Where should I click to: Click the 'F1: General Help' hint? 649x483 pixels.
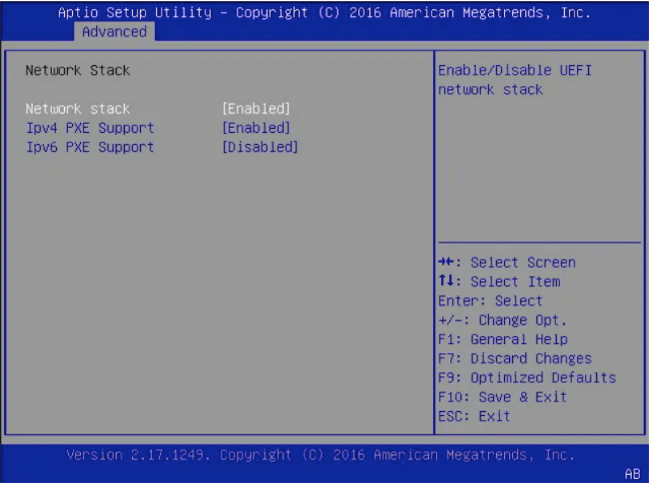[x=502, y=339]
